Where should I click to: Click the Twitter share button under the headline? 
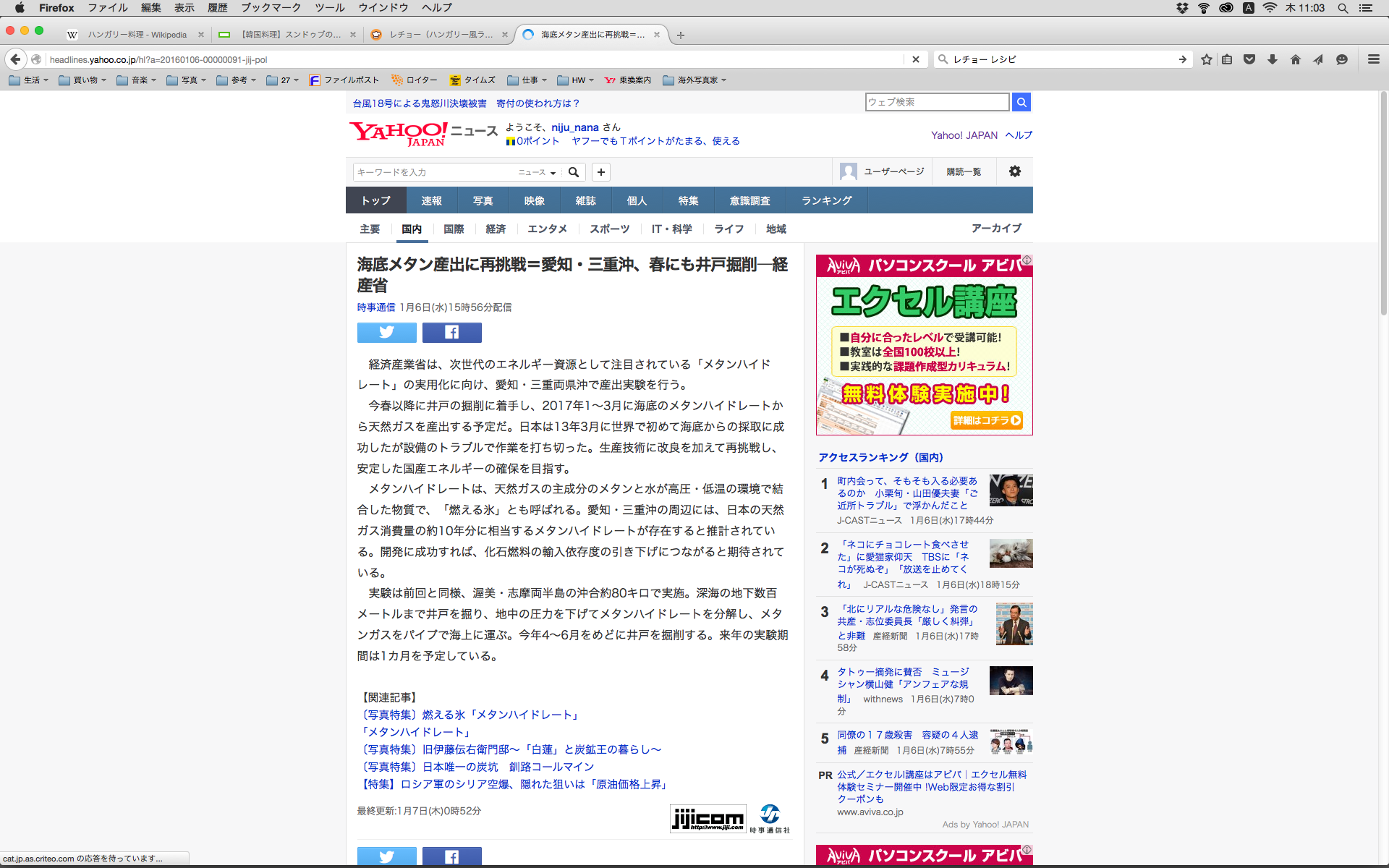point(386,332)
